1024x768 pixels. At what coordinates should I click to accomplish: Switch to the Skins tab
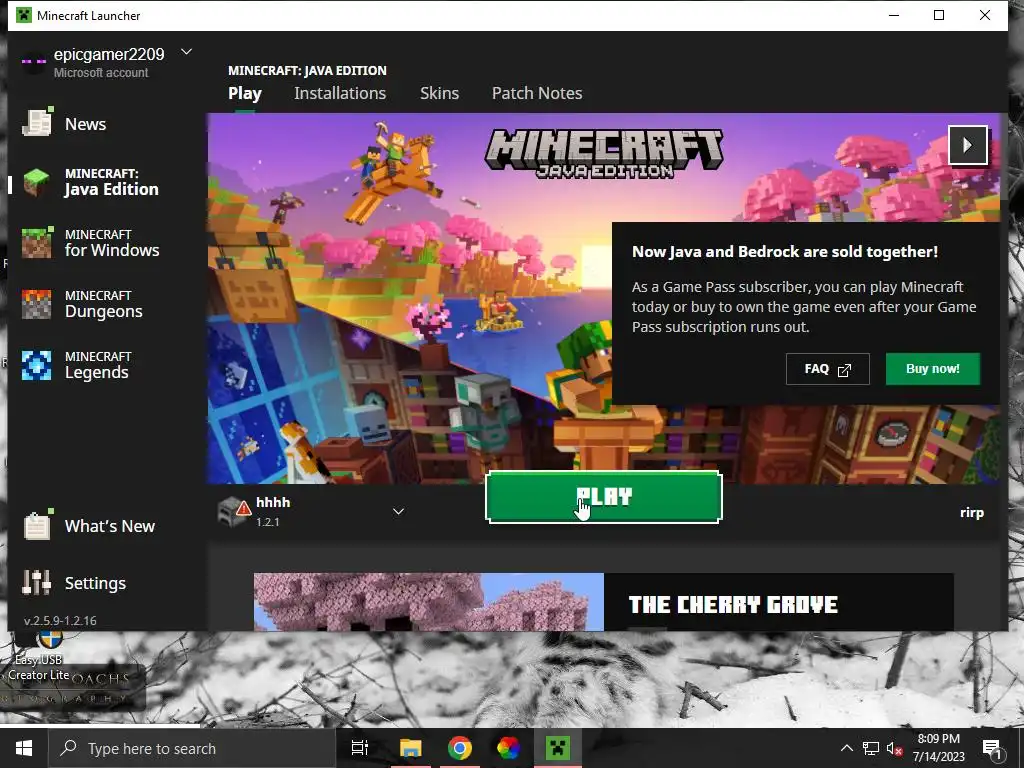[x=440, y=93]
